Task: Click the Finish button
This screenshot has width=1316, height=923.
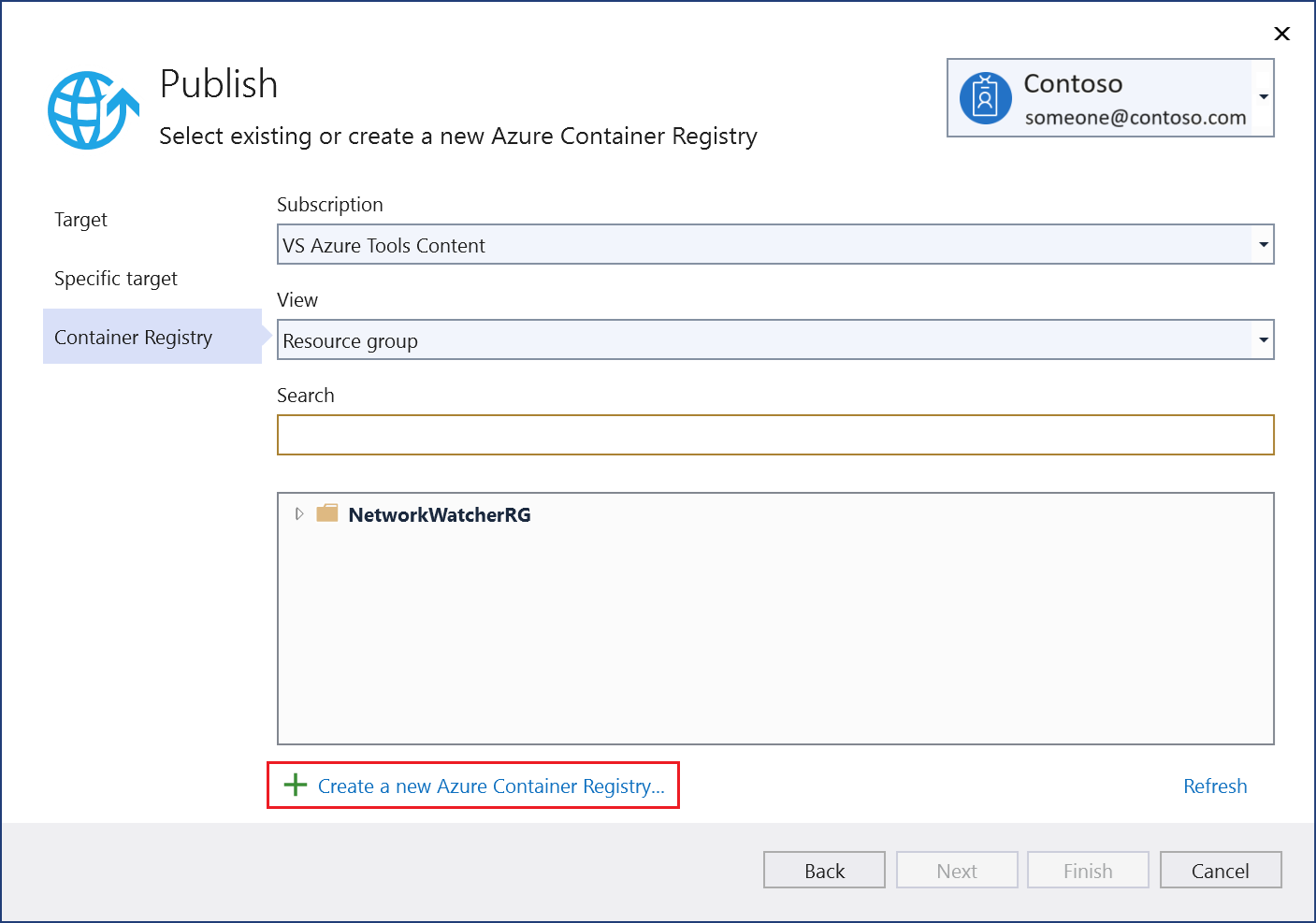Action: pos(1087,870)
